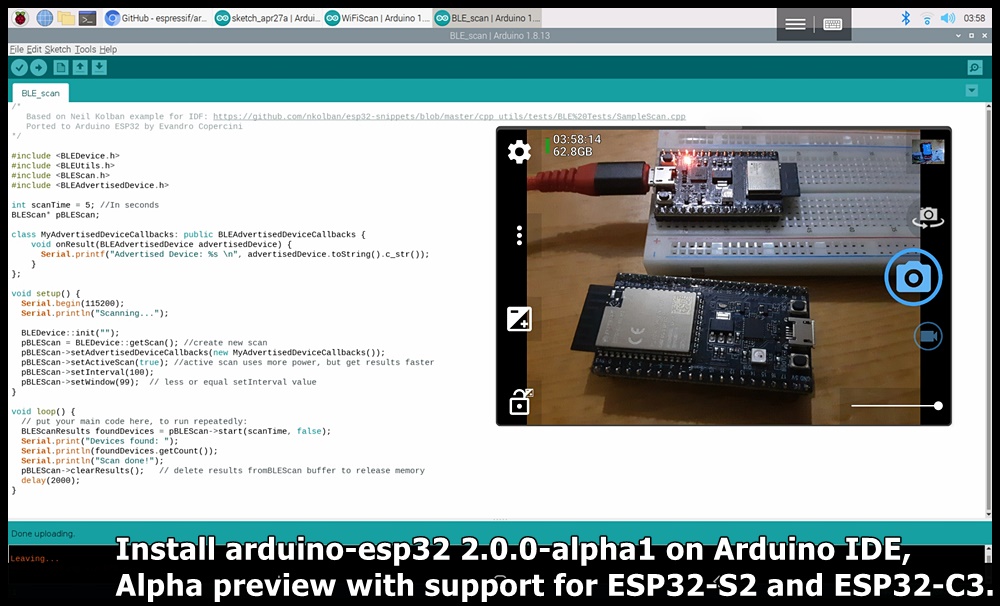Click the 'Done uploading.' status message
1000x606 pixels.
[43, 533]
